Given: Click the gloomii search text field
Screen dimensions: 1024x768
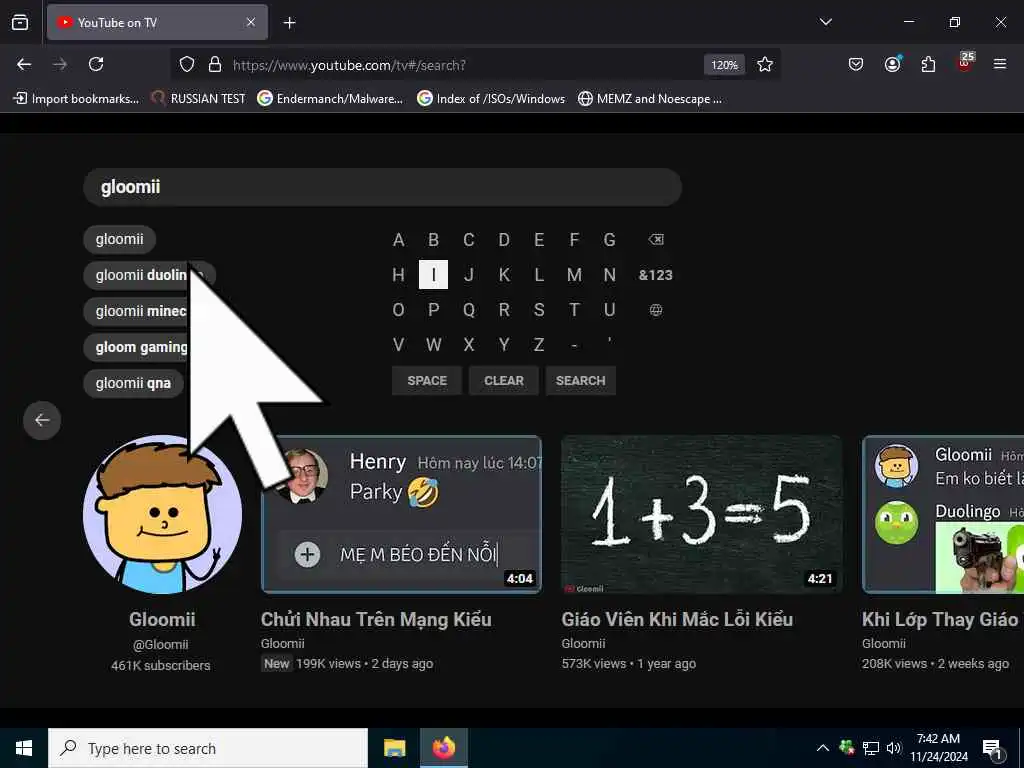Looking at the screenshot, I should [383, 187].
